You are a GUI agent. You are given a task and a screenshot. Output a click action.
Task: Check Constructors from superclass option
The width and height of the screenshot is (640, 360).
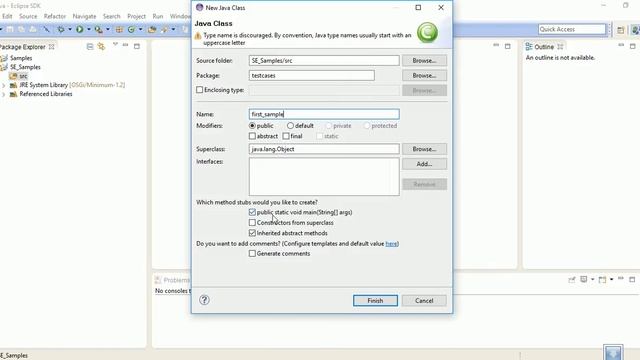coord(252,222)
